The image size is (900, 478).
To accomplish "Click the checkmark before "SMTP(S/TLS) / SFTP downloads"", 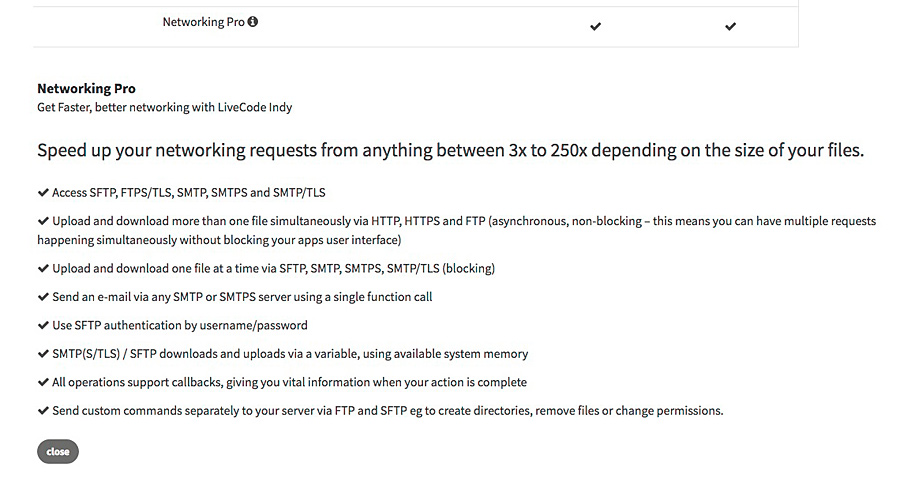I will (x=43, y=353).
